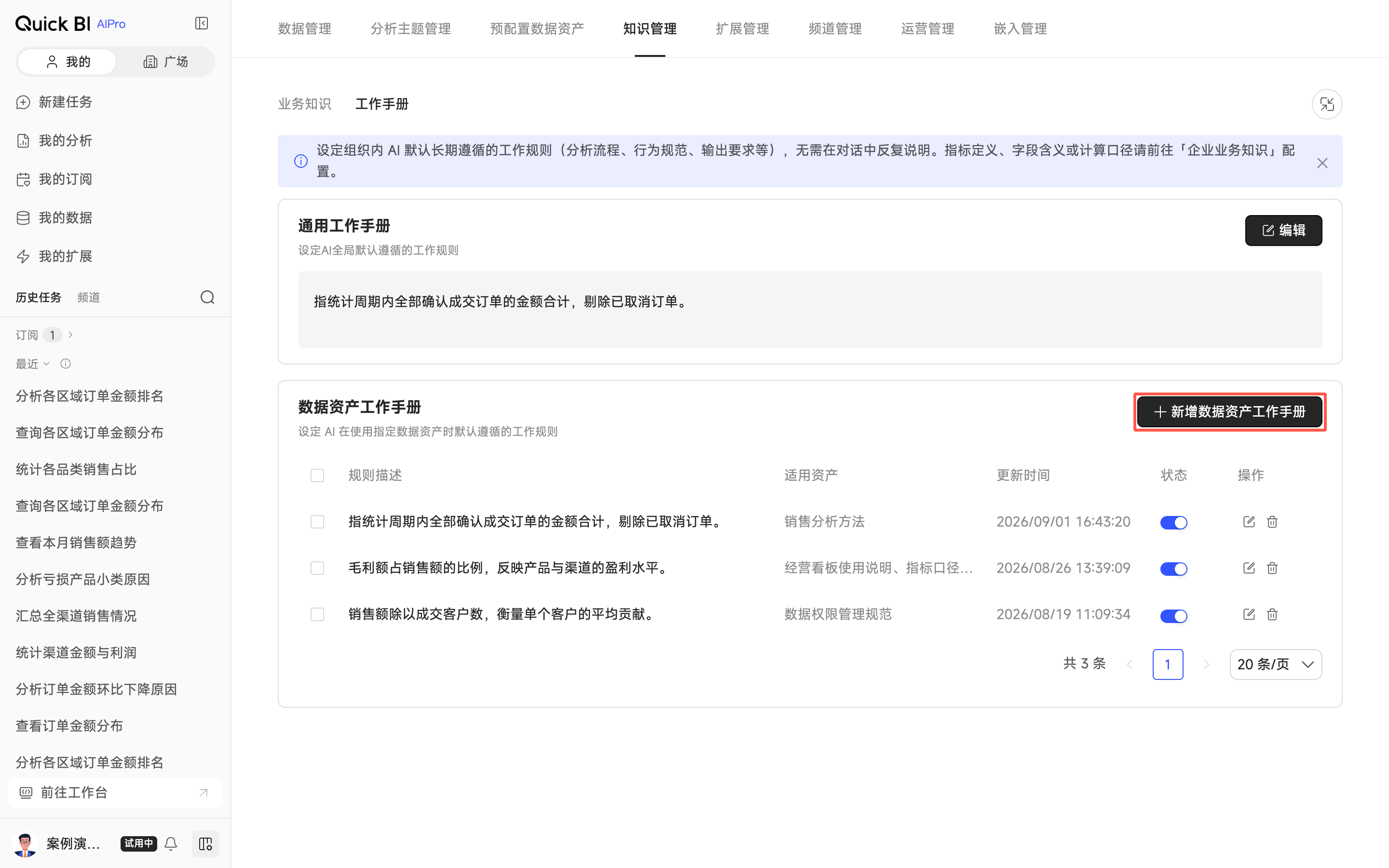The width and height of the screenshot is (1389, 868).
Task: Click the user avatar 案例演…
Action: pyautogui.click(x=25, y=844)
